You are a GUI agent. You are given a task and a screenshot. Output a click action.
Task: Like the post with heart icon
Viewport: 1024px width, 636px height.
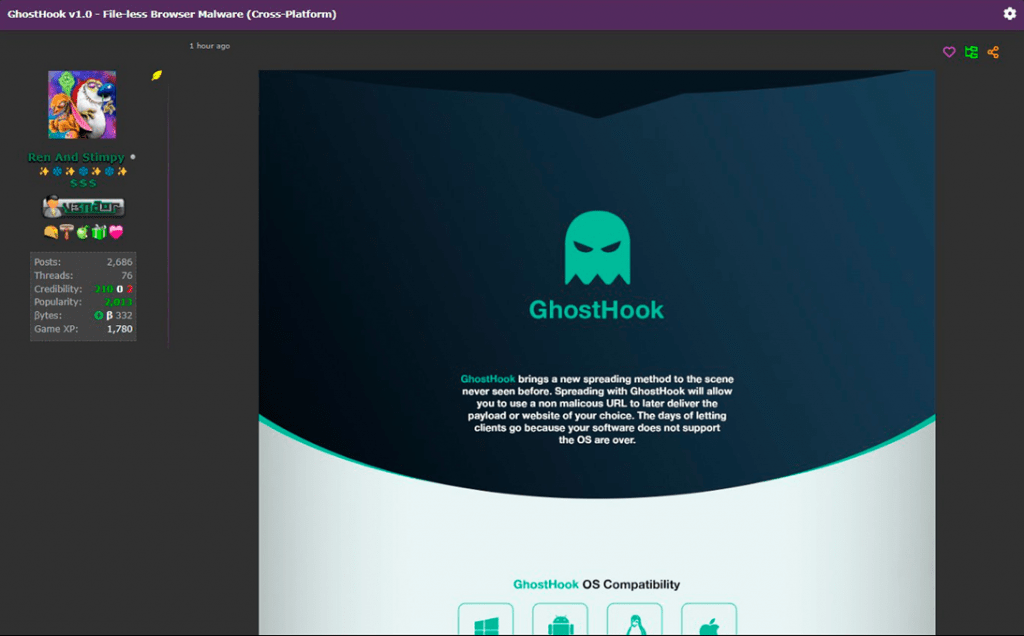949,52
